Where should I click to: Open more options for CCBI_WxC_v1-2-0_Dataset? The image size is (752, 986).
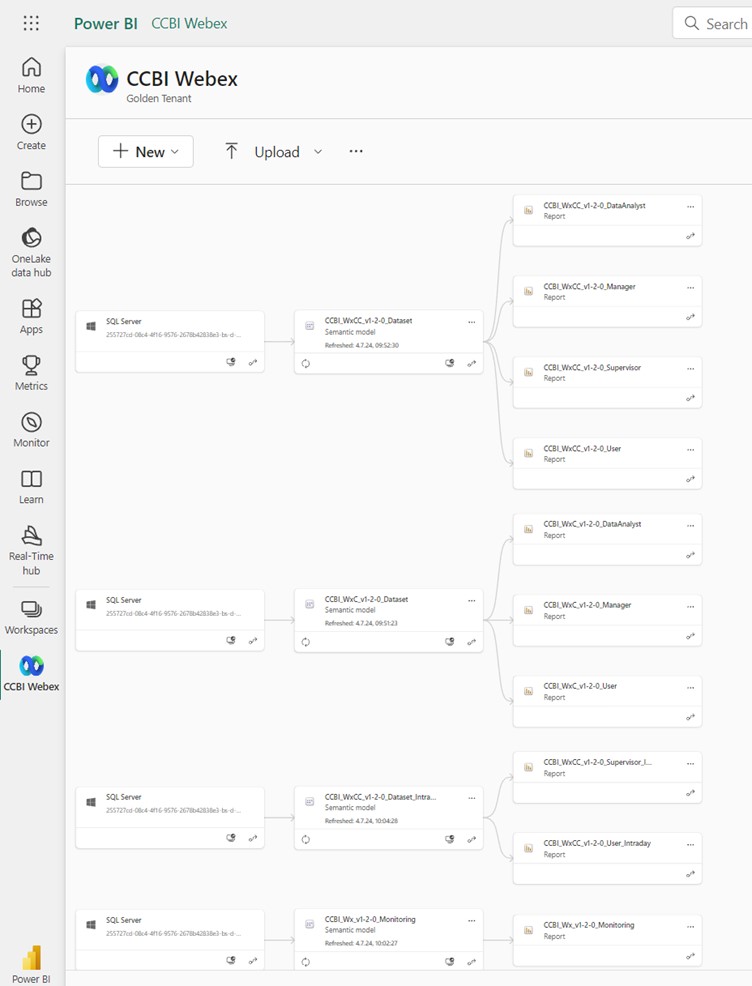(x=472, y=601)
